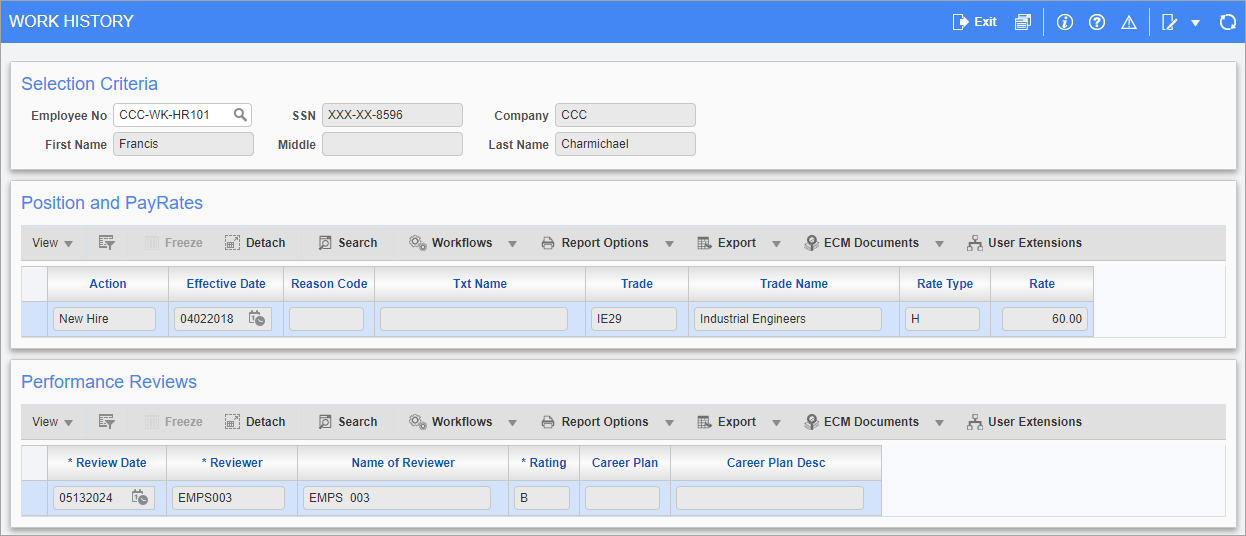Open User Extensions in PayRates toolbar
This screenshot has height=536, width=1246.
point(1024,243)
